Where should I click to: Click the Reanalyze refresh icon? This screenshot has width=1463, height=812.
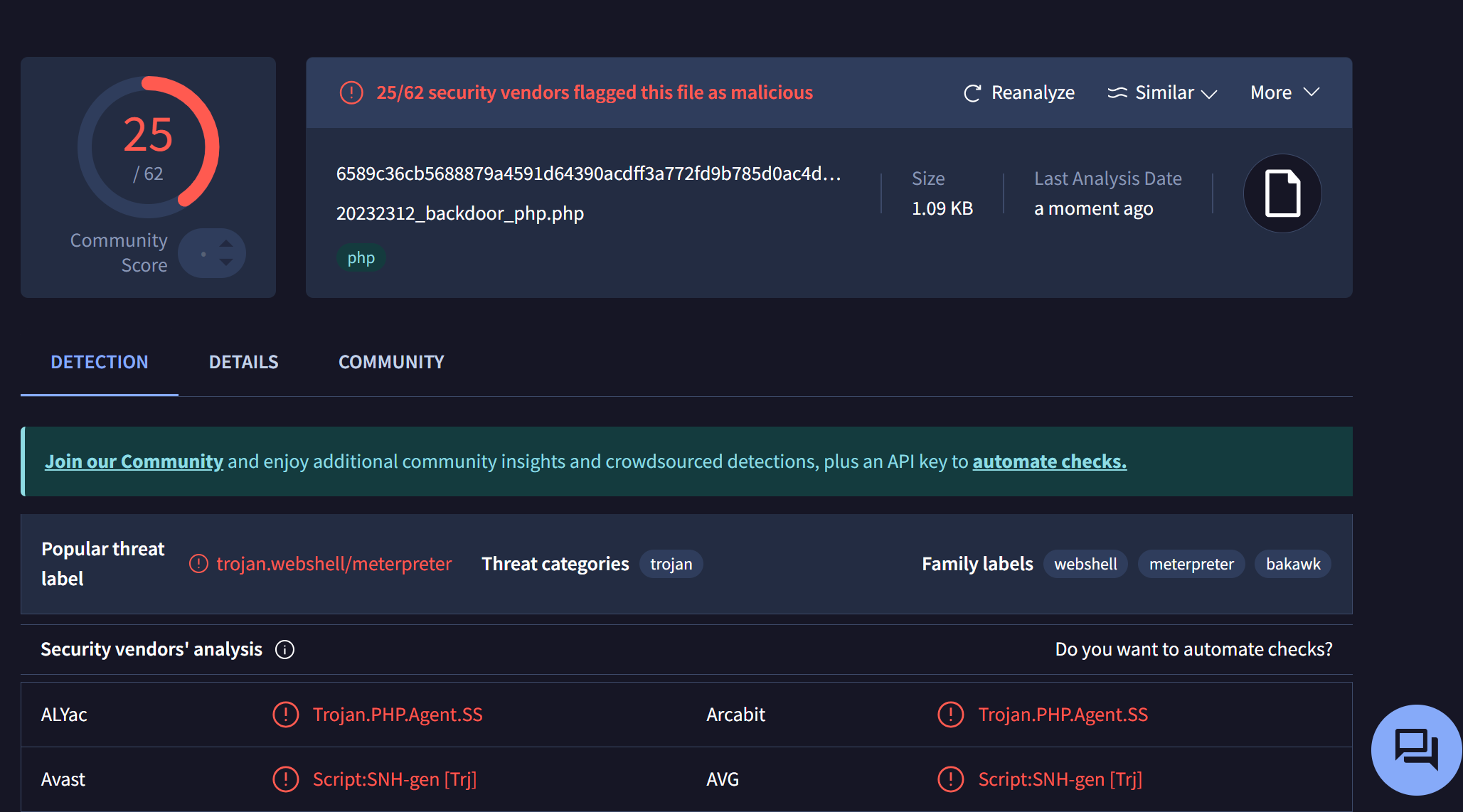[972, 93]
